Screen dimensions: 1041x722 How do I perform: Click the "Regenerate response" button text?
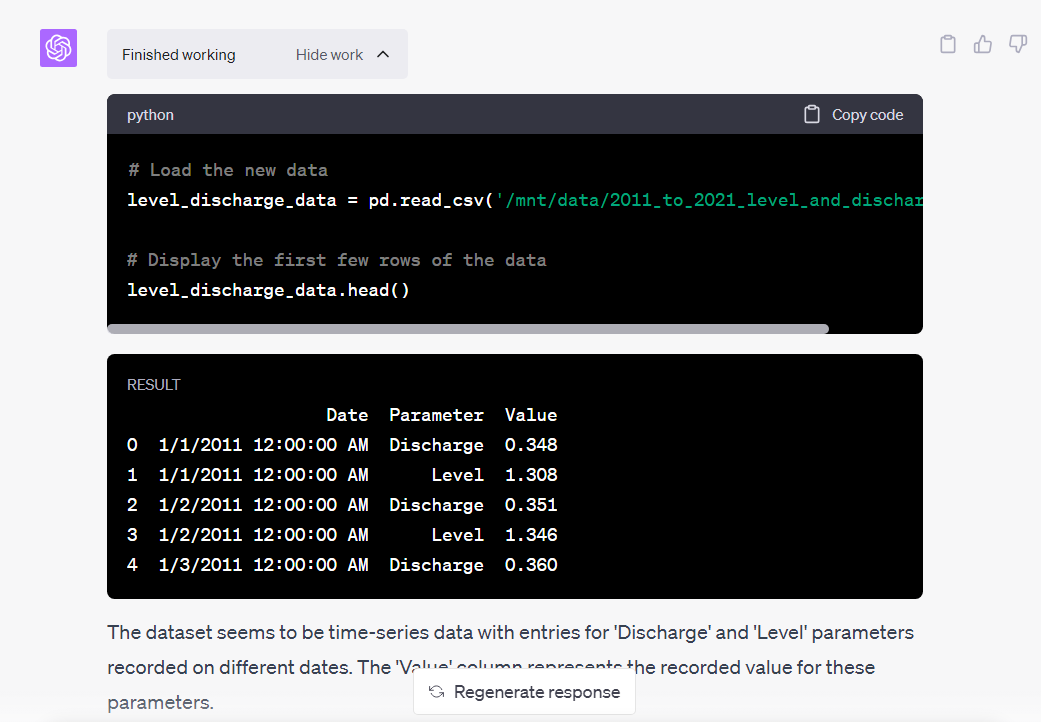536,692
